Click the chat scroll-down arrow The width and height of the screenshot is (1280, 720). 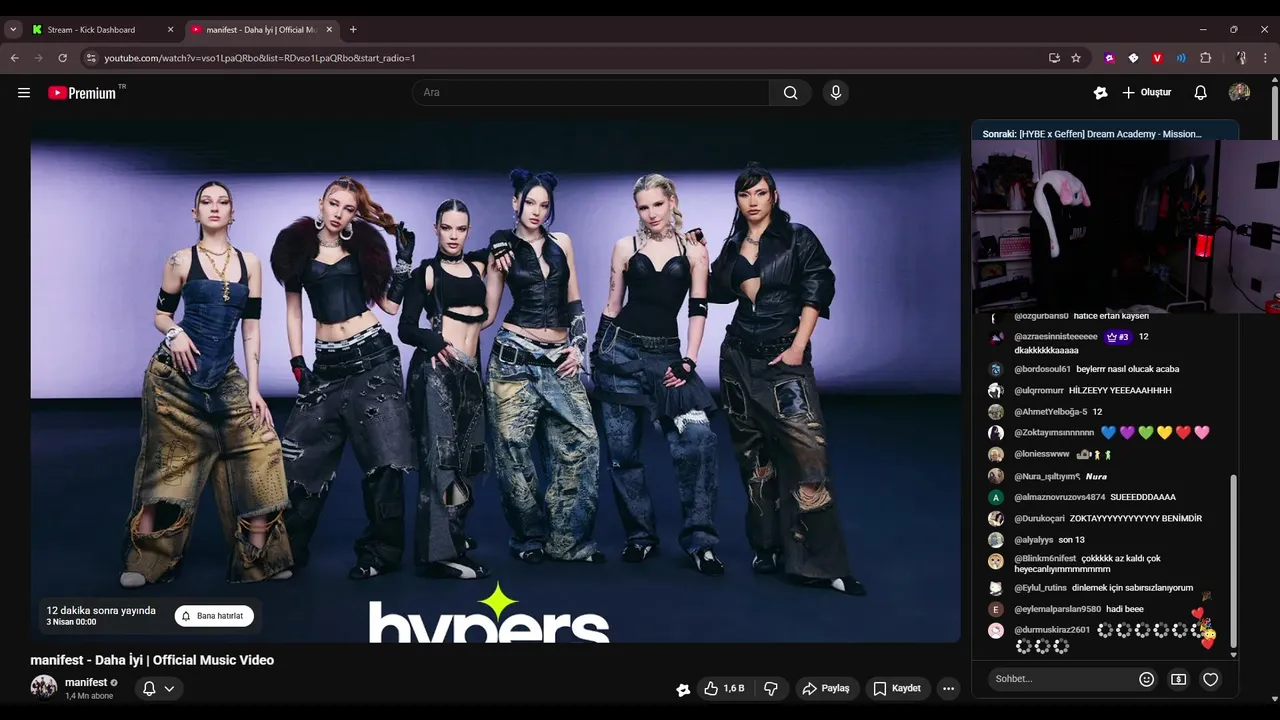pos(1233,655)
